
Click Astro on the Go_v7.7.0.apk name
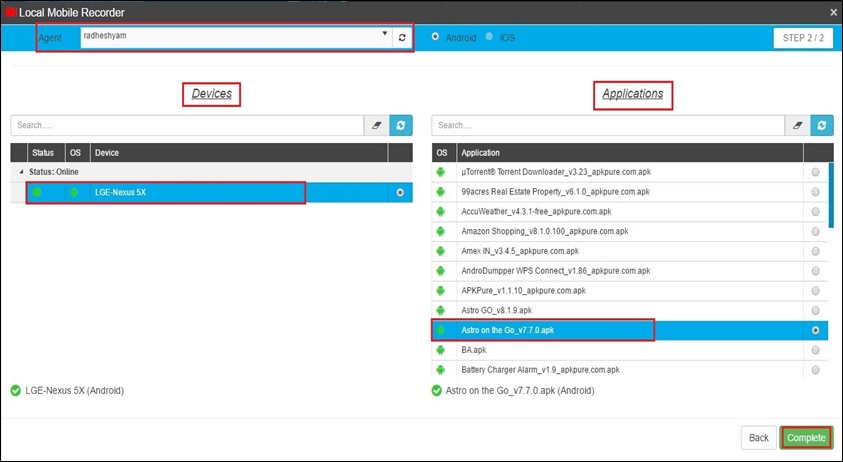[507, 330]
